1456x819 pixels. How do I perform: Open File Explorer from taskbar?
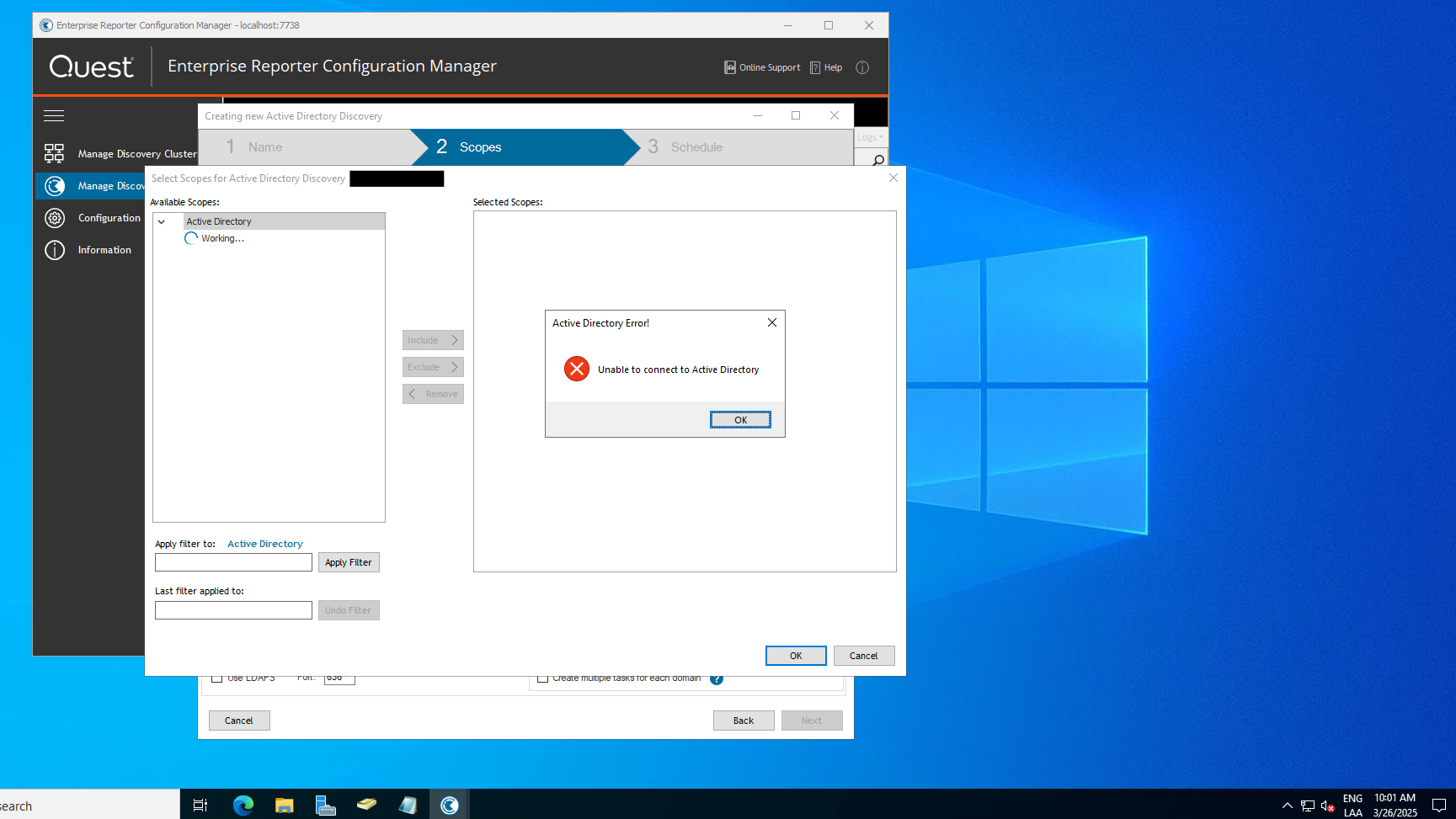(285, 806)
